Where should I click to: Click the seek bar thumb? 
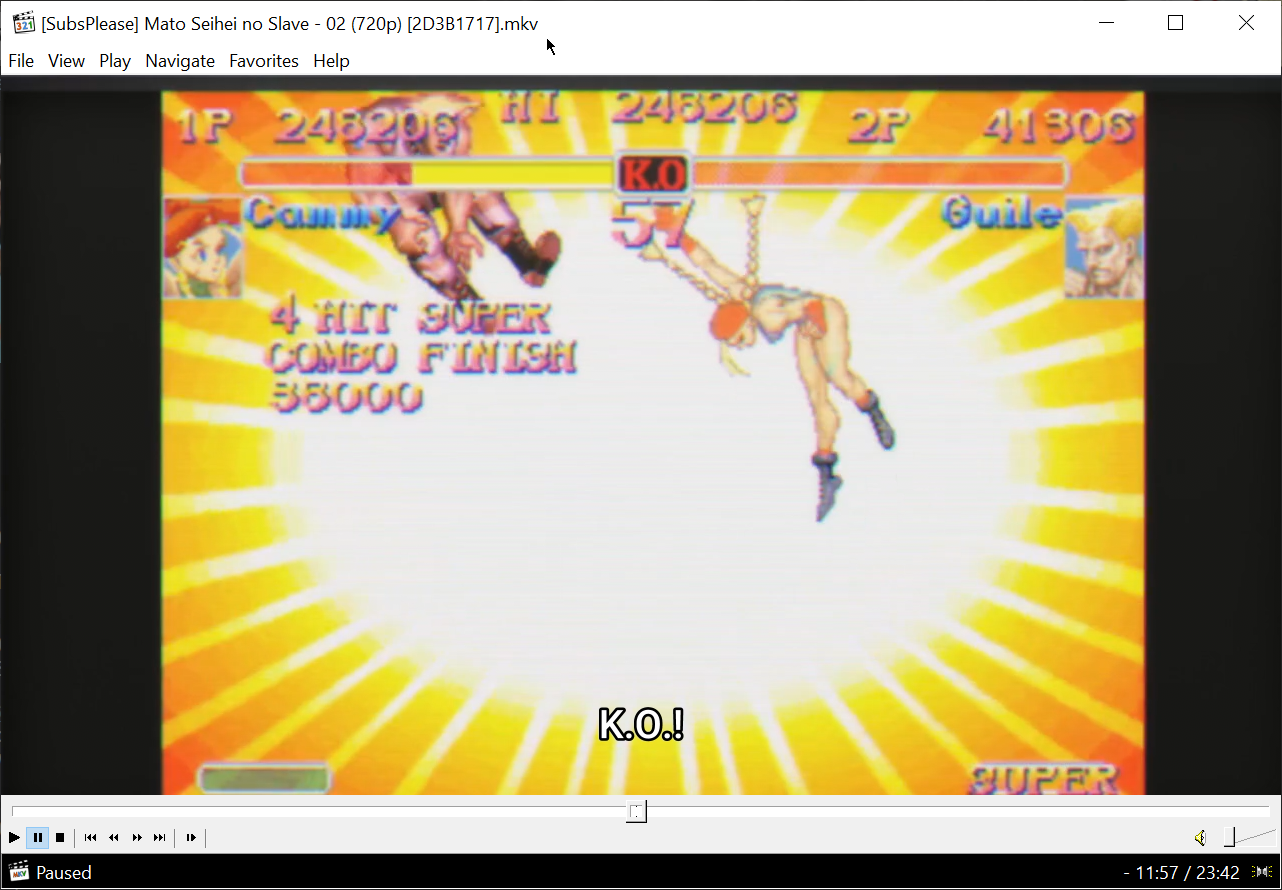pyautogui.click(x=637, y=811)
